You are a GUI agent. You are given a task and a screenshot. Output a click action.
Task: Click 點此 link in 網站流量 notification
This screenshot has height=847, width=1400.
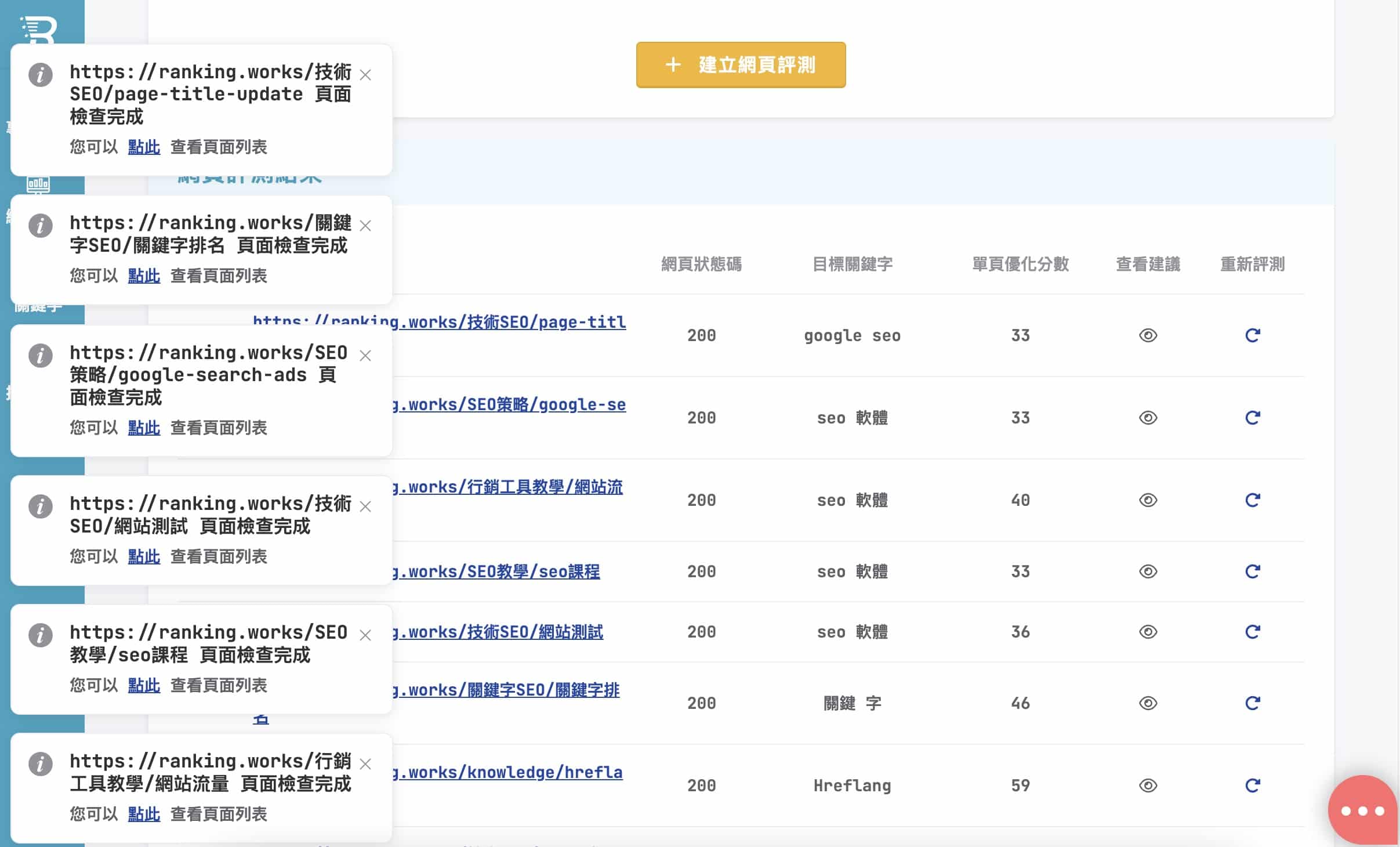[144, 814]
